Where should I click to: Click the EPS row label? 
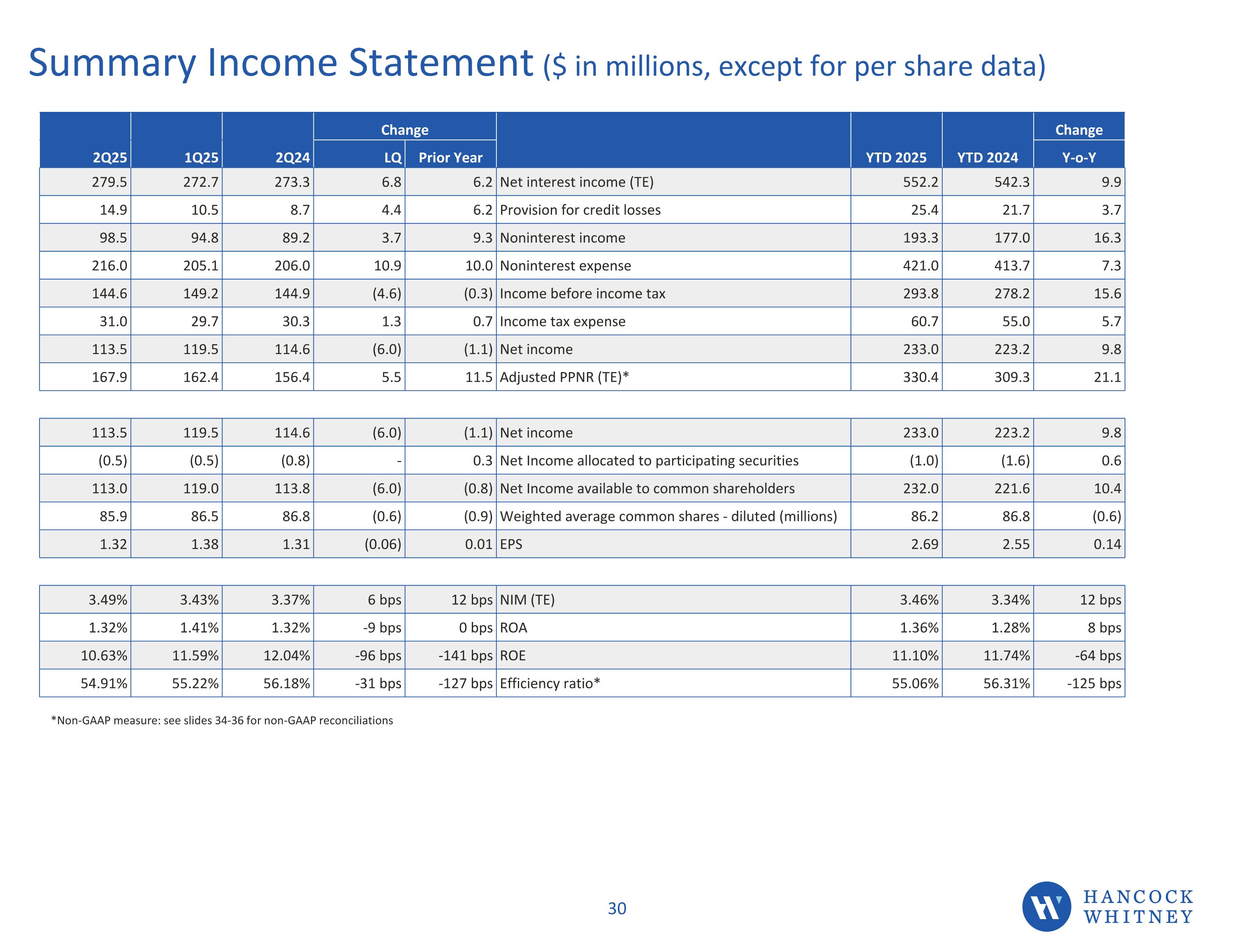pyautogui.click(x=511, y=544)
